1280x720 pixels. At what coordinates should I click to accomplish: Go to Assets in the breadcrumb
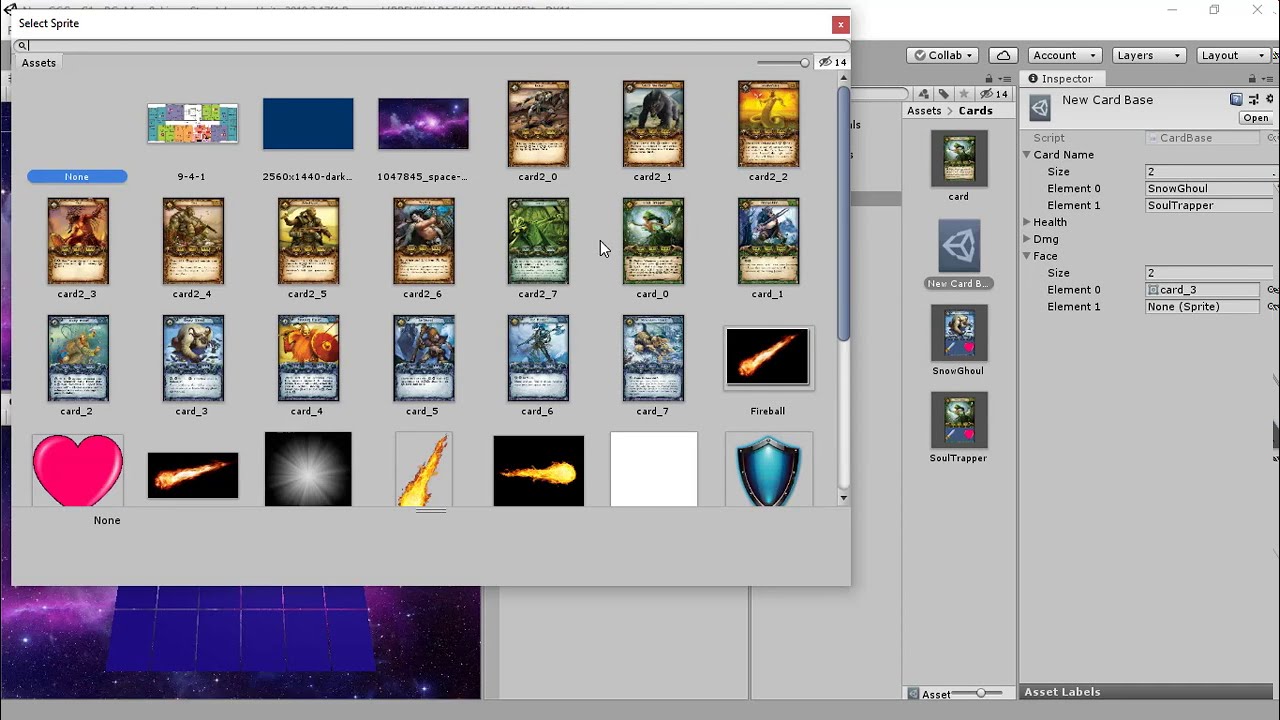pyautogui.click(x=924, y=111)
